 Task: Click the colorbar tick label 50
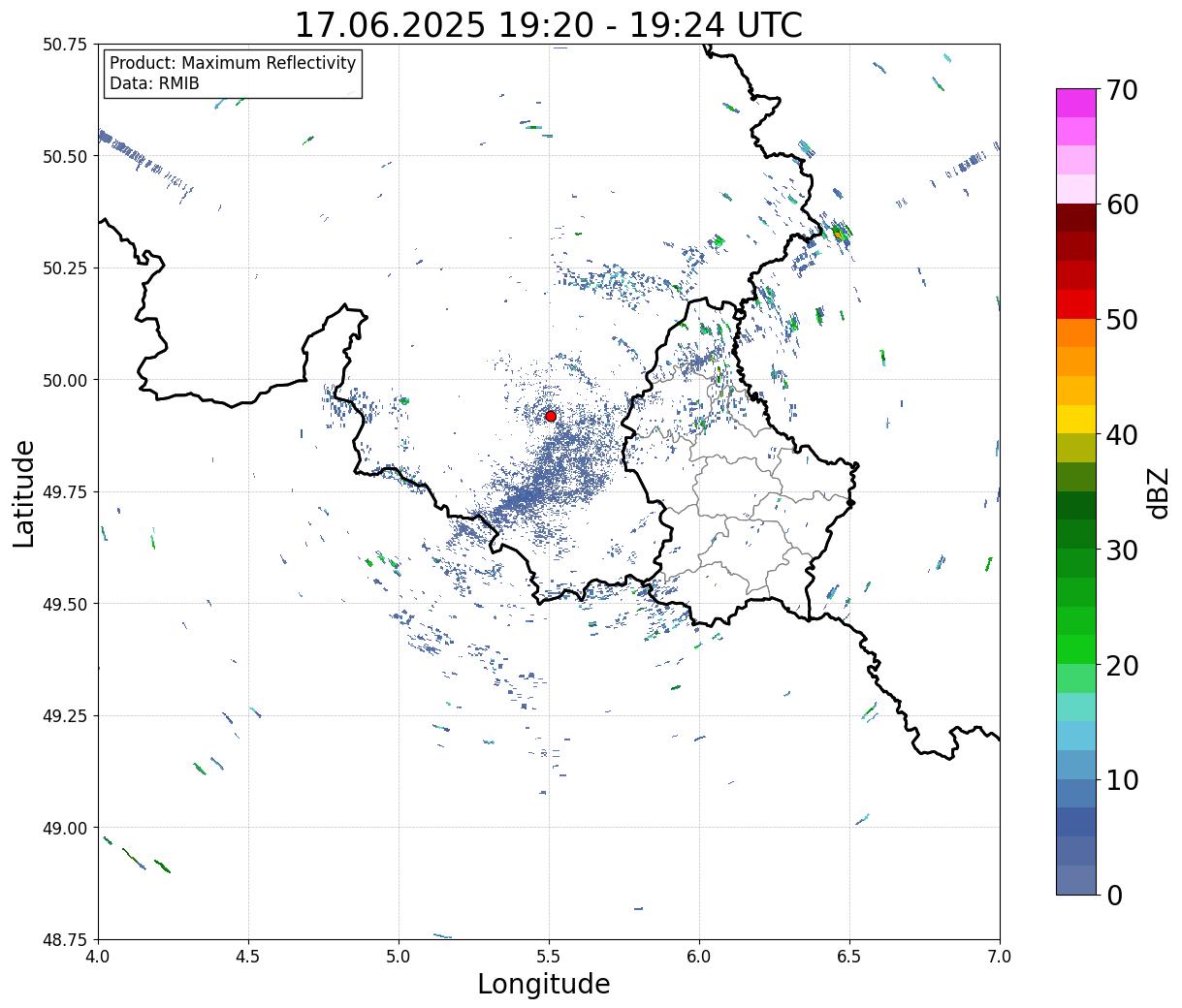[1122, 320]
